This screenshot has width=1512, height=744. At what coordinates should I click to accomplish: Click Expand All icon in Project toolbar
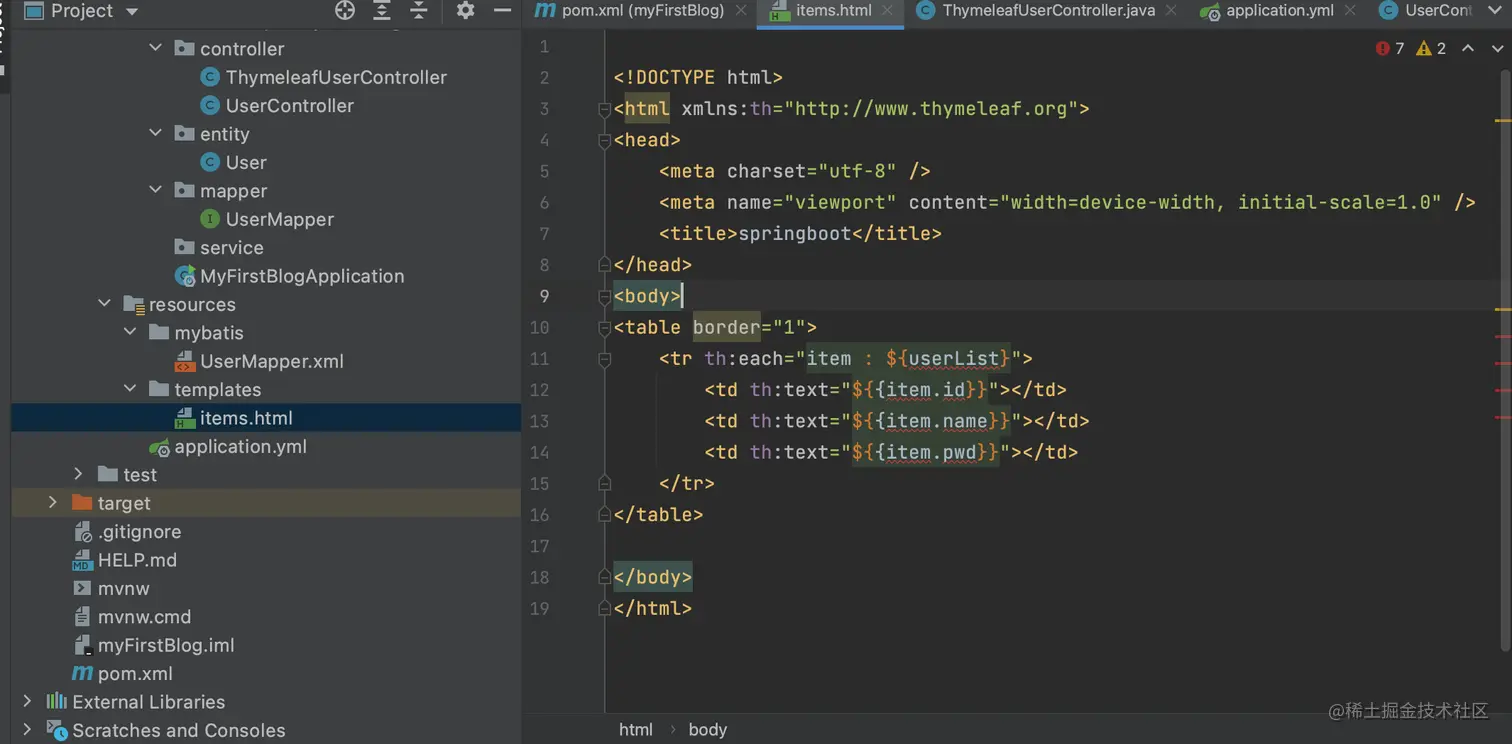point(382,11)
